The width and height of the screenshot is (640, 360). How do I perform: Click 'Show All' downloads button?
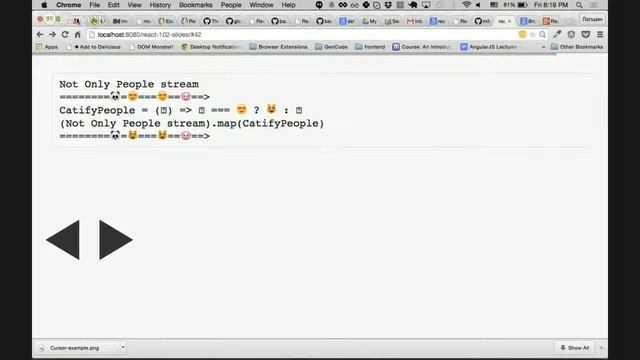(x=574, y=348)
